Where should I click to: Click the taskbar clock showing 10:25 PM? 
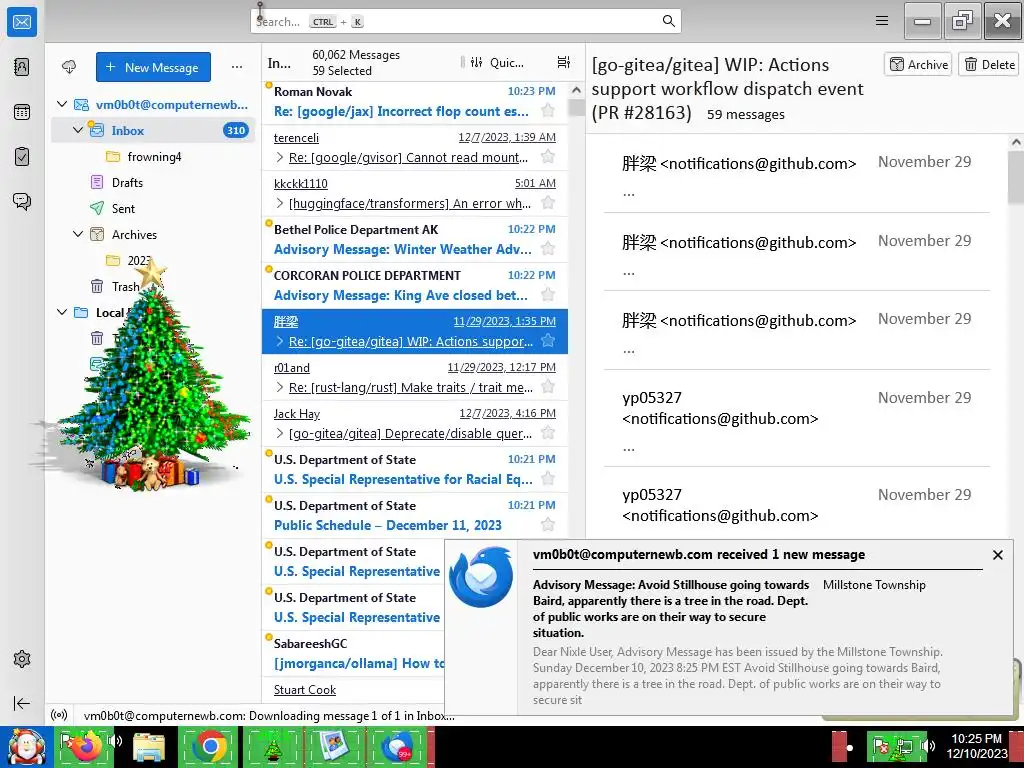[976, 746]
